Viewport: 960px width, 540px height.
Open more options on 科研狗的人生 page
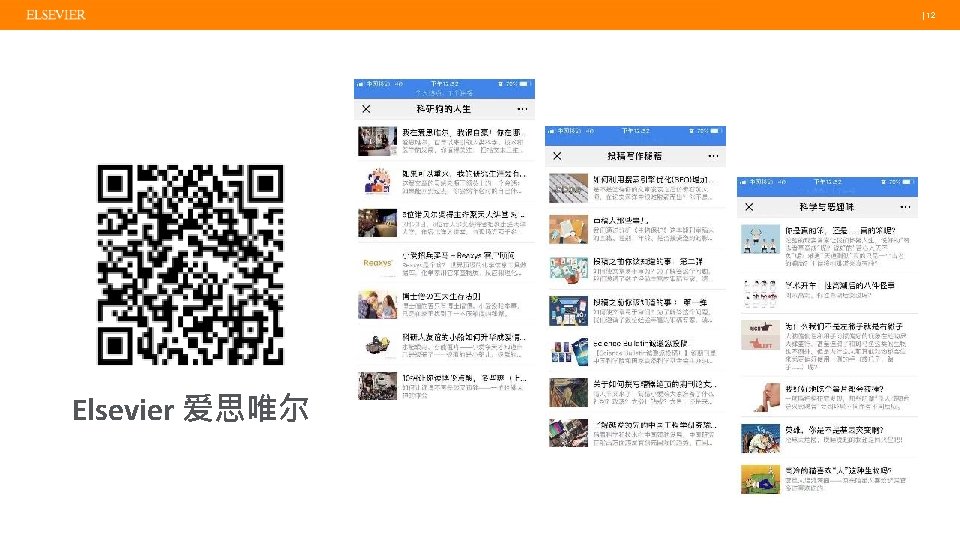point(522,109)
